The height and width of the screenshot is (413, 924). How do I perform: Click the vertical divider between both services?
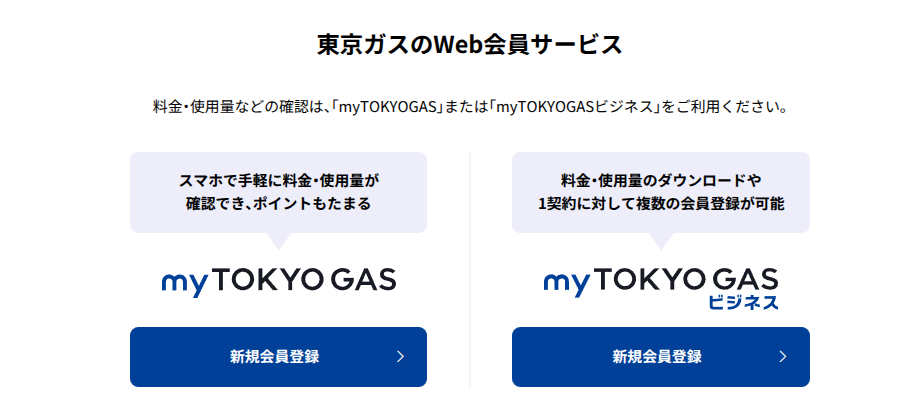470,268
